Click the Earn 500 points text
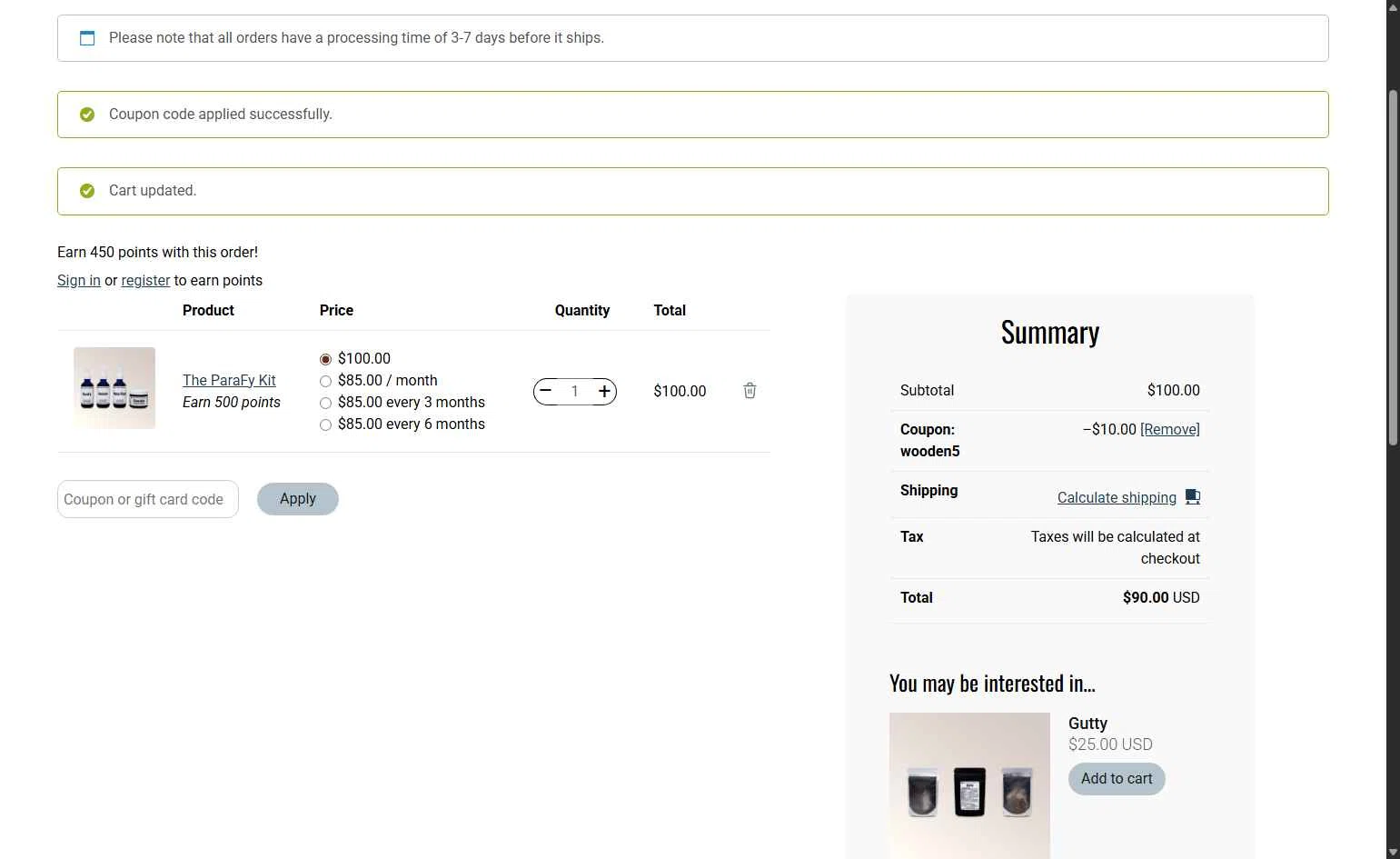The image size is (1400, 859). pos(232,402)
